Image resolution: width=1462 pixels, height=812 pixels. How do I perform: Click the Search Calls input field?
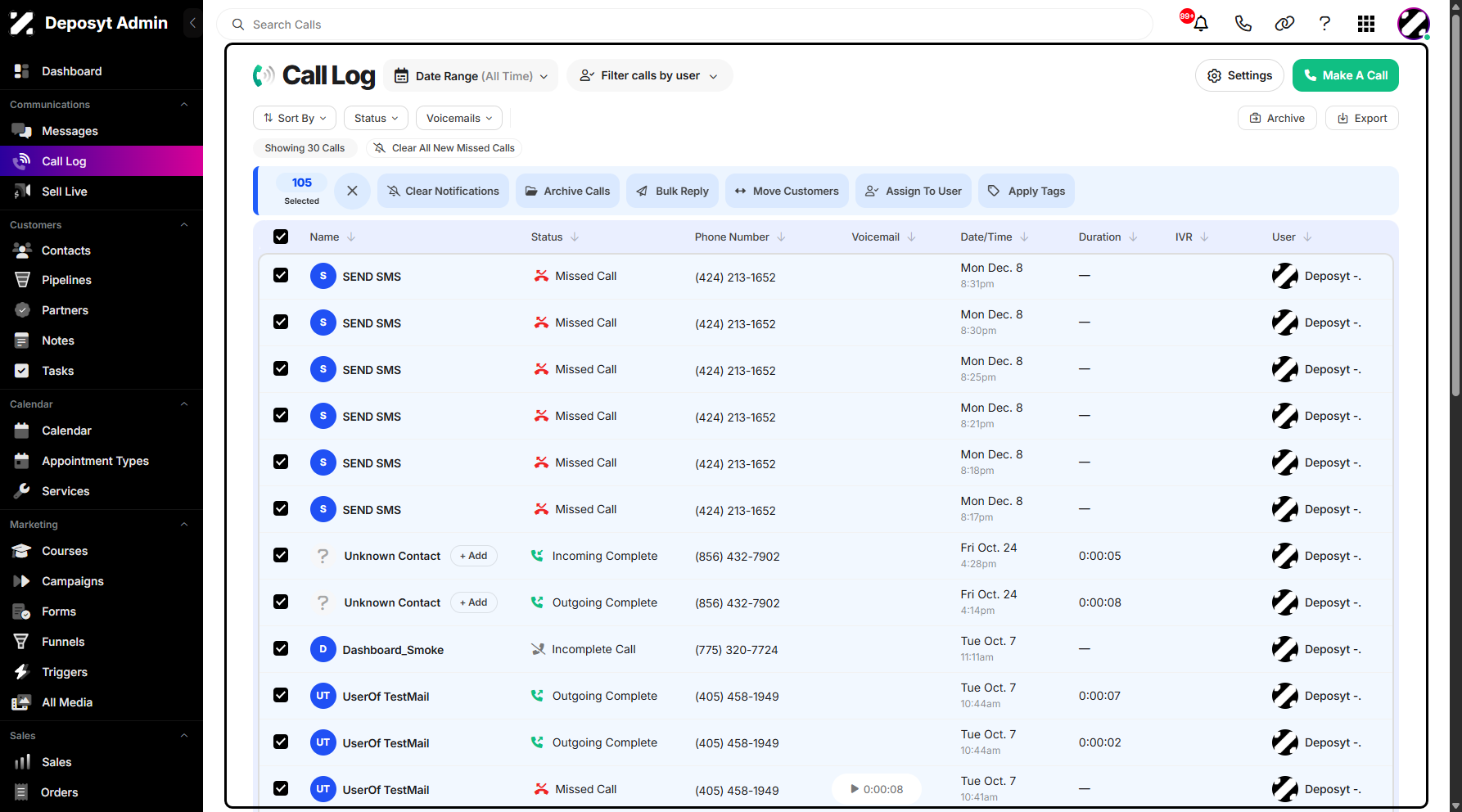(685, 25)
